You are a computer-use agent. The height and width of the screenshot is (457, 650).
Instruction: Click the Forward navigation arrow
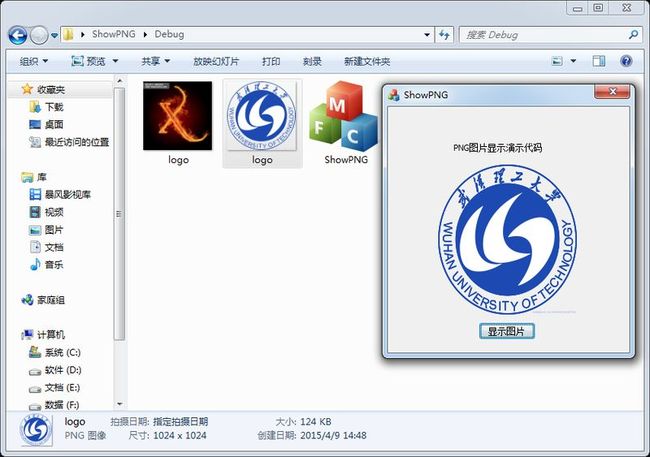click(39, 35)
